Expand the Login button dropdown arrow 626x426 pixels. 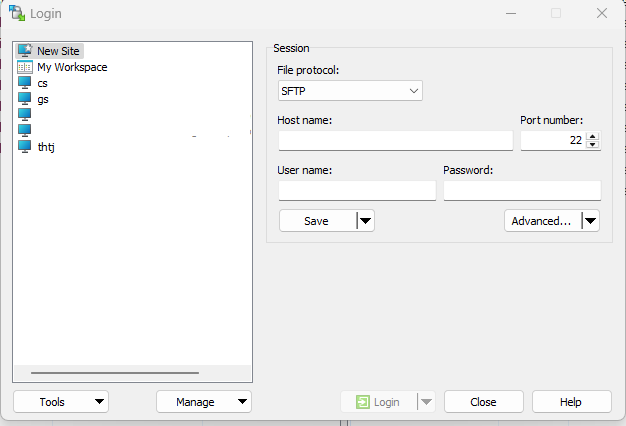pos(426,402)
